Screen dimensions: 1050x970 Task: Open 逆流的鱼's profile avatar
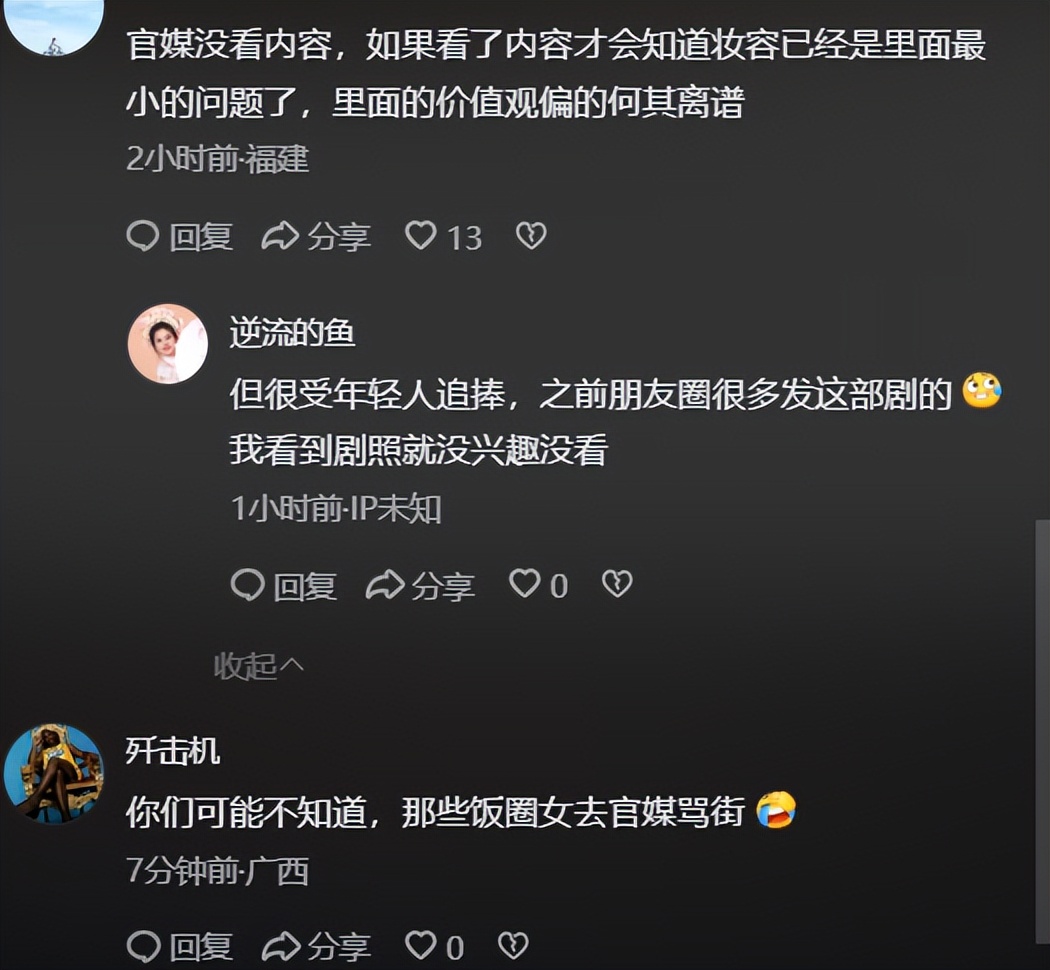point(168,343)
